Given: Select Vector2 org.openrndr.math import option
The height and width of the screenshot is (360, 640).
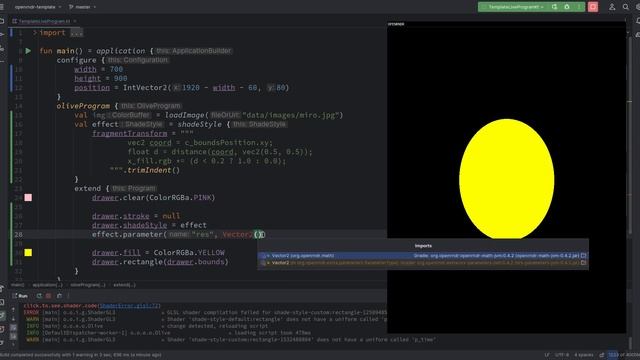Looking at the screenshot, I should 423,256.
